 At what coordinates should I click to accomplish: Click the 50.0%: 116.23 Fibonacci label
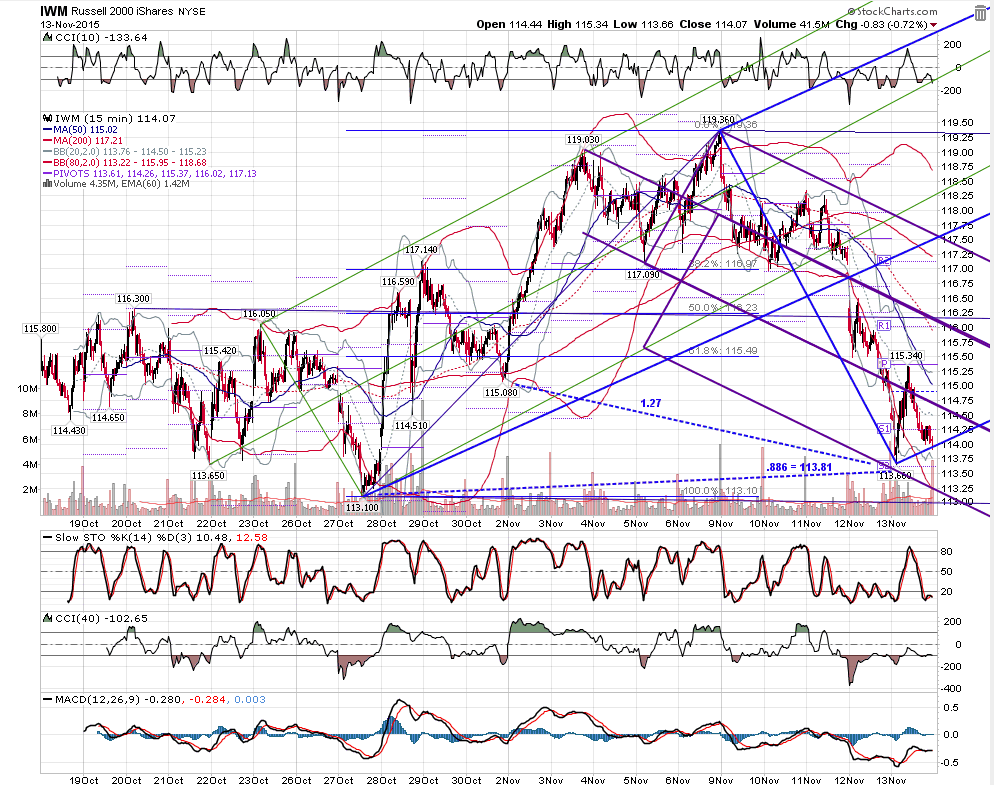(x=723, y=308)
